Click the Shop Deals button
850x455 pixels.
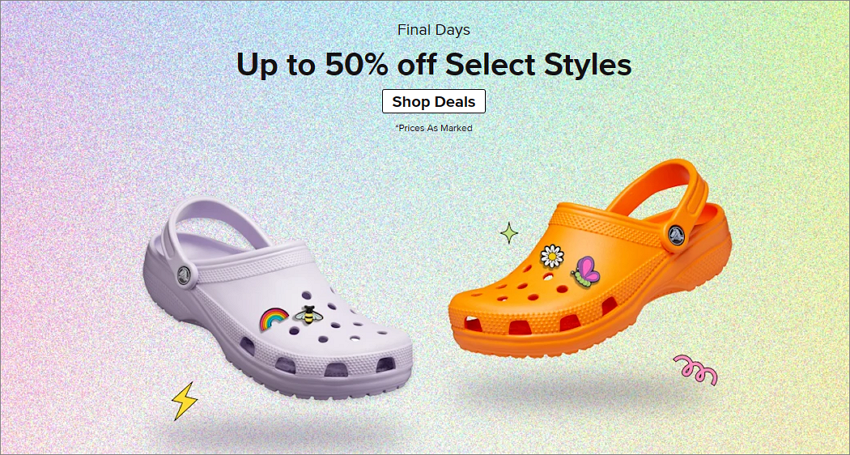coord(434,101)
